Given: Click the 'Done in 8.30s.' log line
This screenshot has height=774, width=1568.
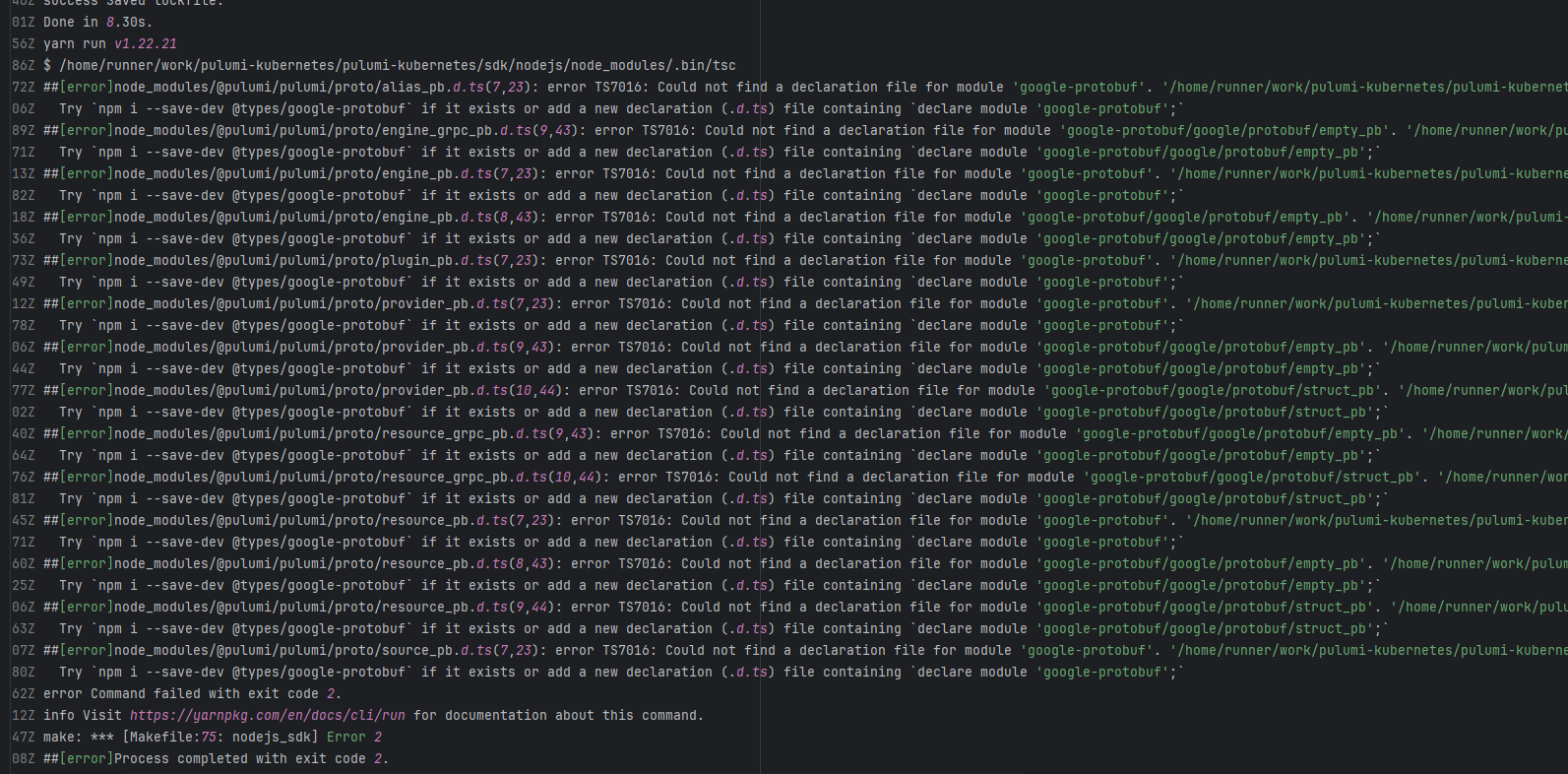Looking at the screenshot, I should pyautogui.click(x=97, y=23).
